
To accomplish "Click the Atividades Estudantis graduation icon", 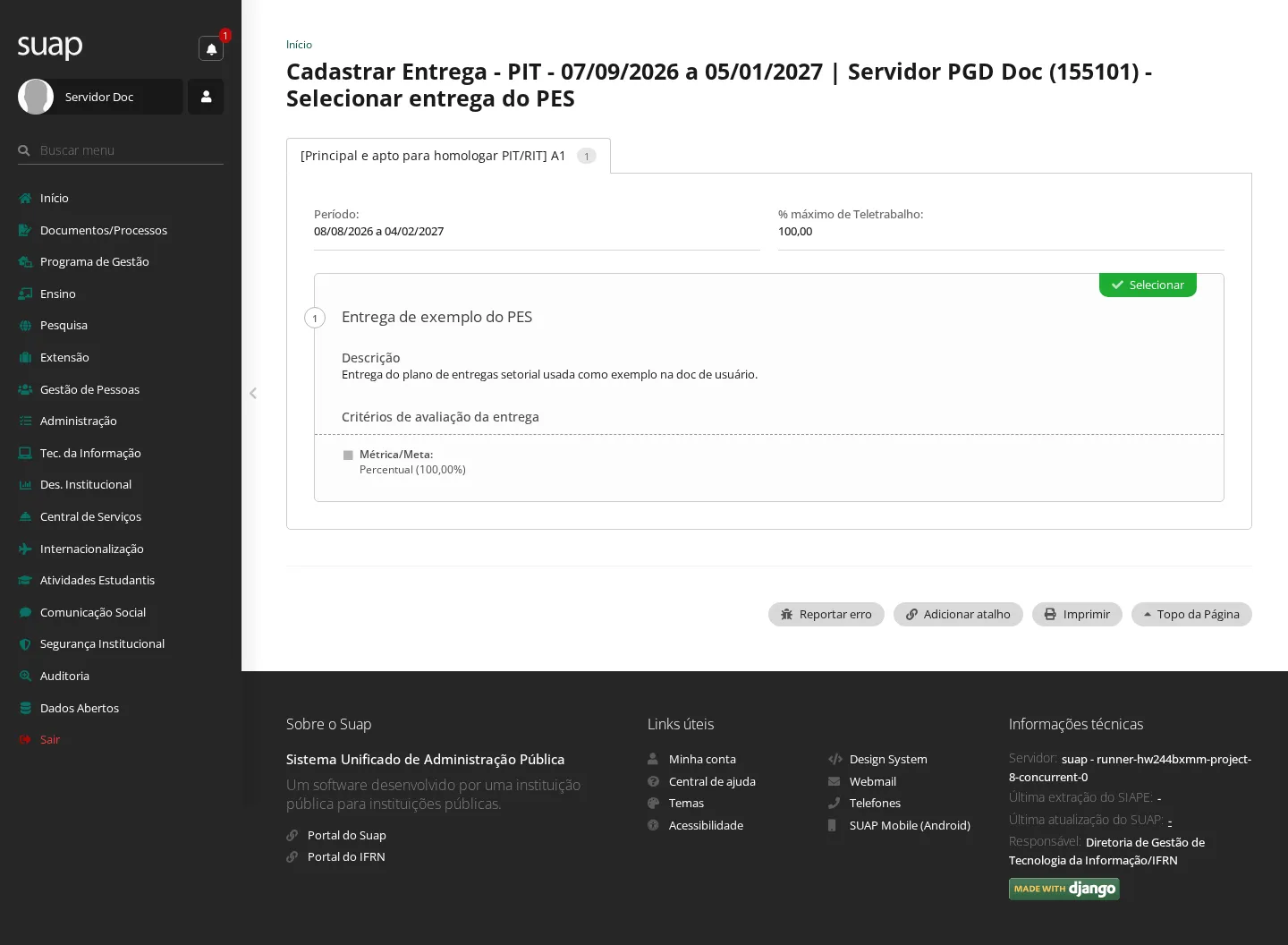I will tap(25, 580).
